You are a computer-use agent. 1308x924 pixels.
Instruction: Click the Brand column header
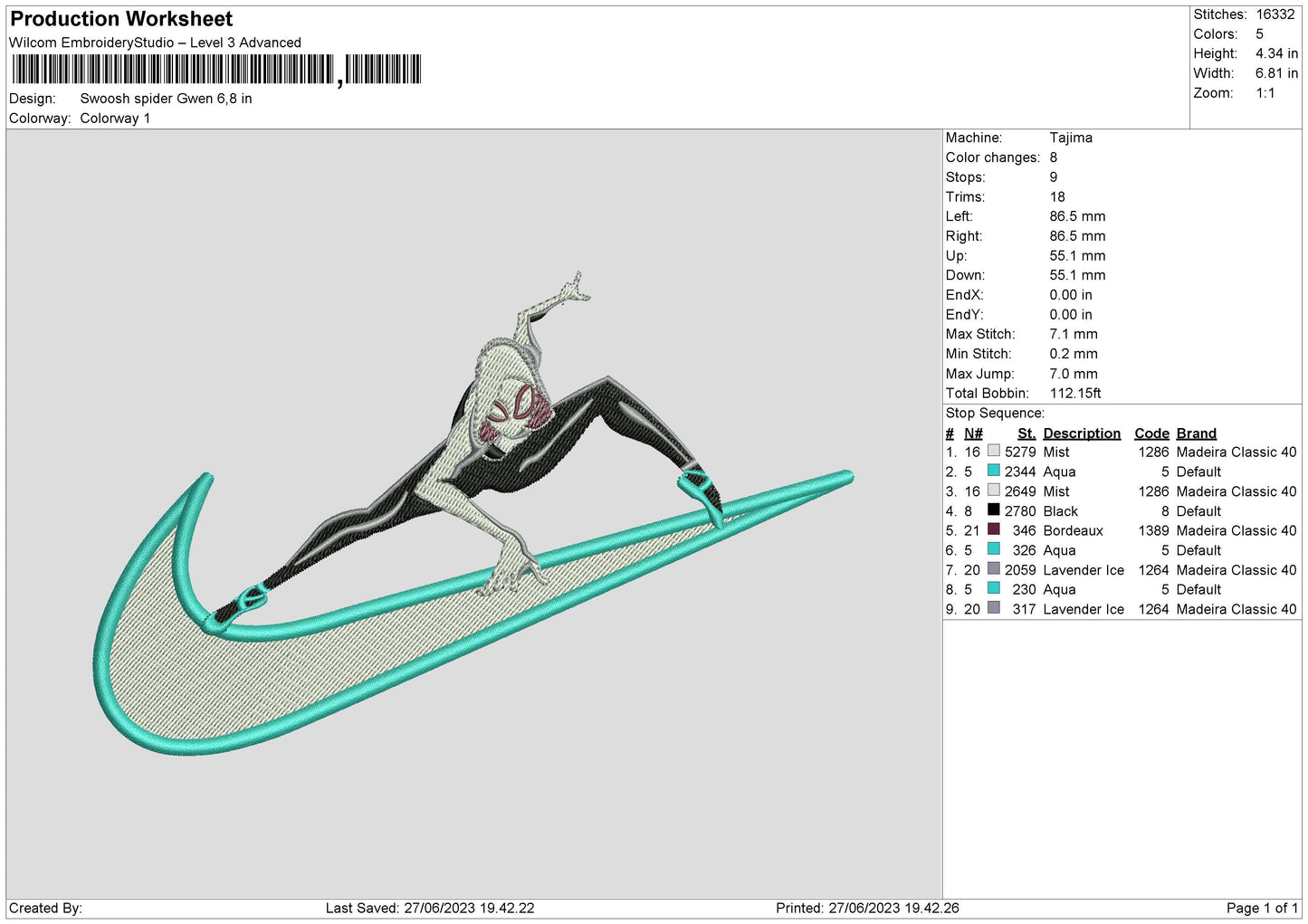[1196, 433]
